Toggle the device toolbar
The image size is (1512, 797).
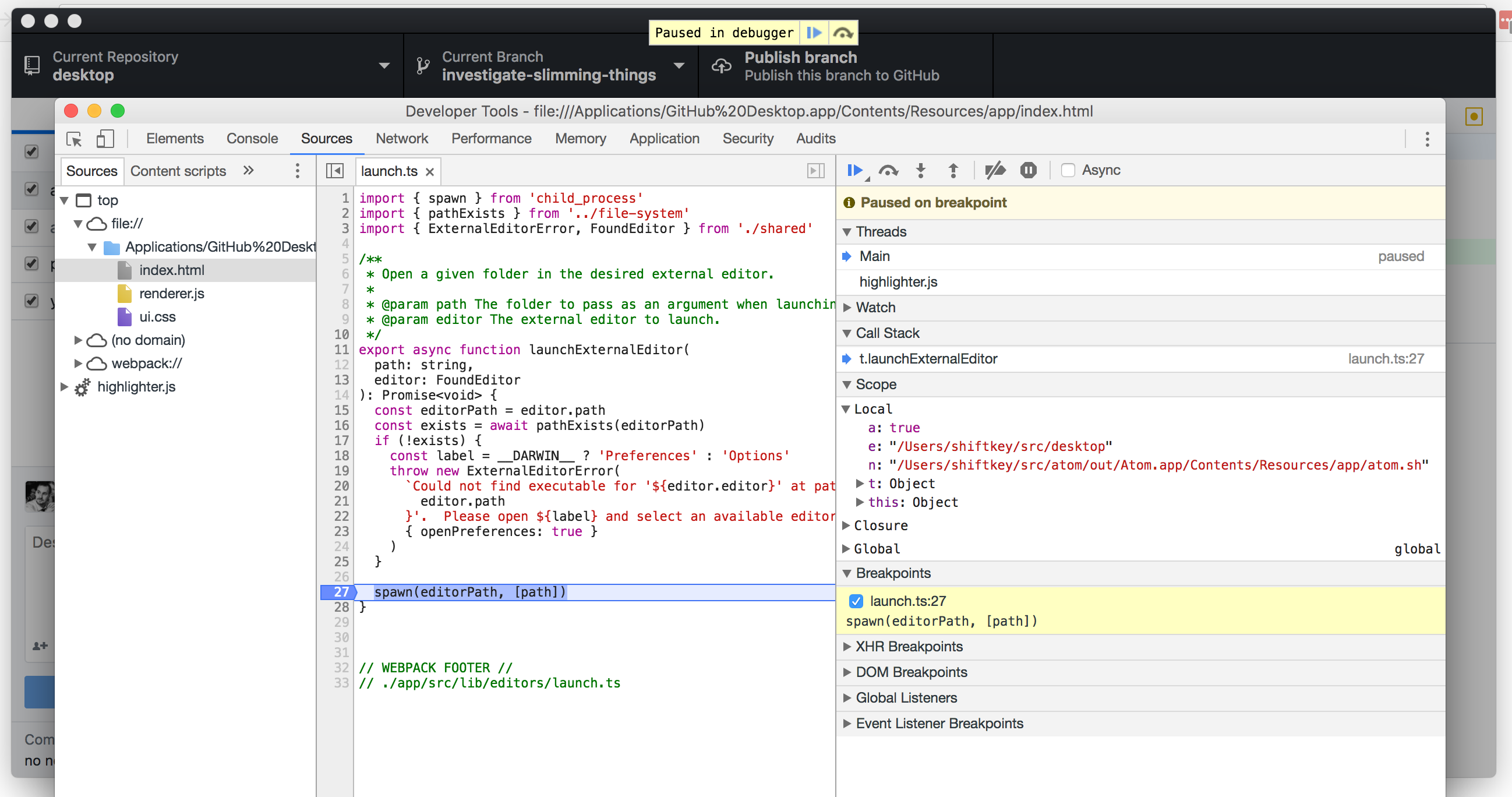pyautogui.click(x=105, y=139)
